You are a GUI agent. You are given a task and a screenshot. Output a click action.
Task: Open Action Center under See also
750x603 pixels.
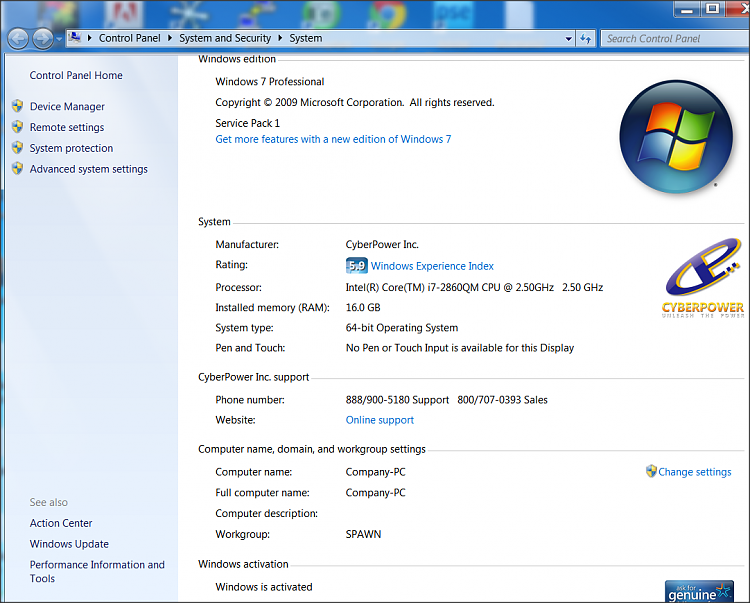(x=61, y=523)
